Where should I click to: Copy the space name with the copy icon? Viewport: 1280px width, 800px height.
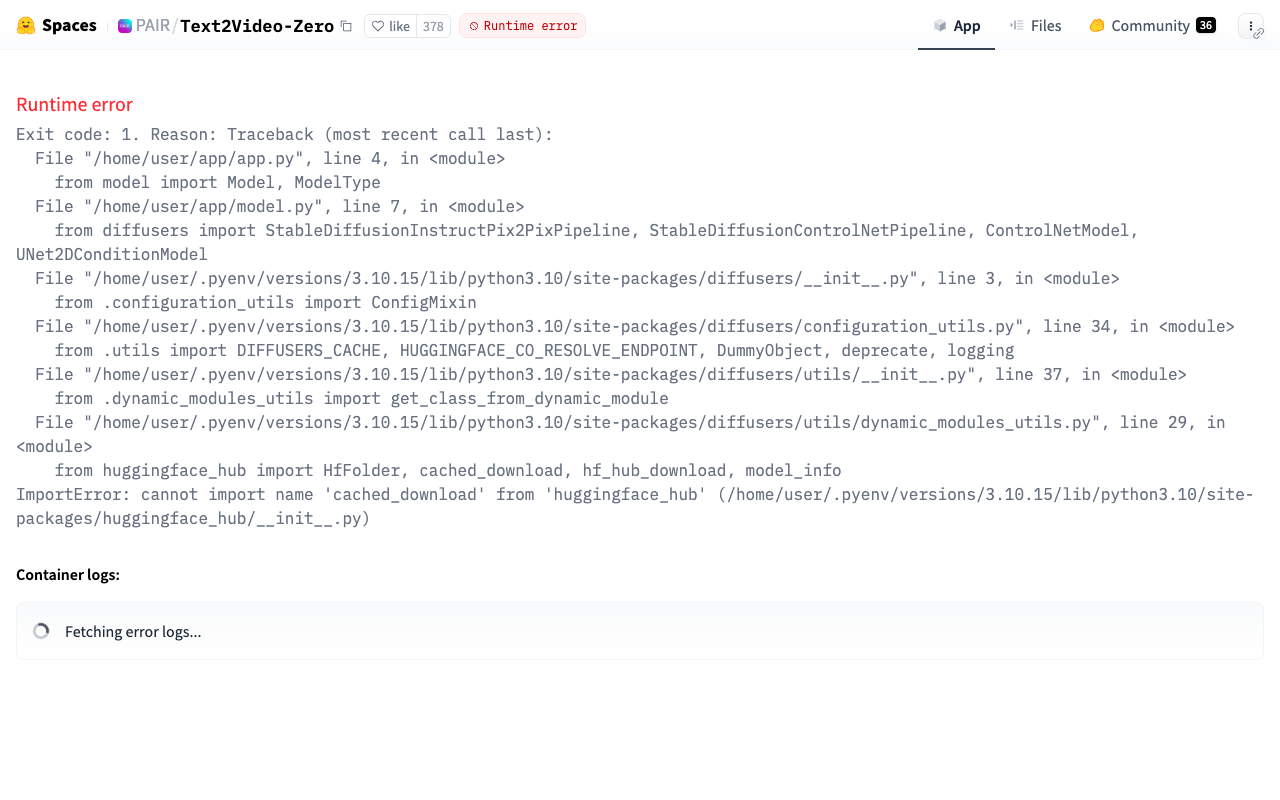point(346,26)
